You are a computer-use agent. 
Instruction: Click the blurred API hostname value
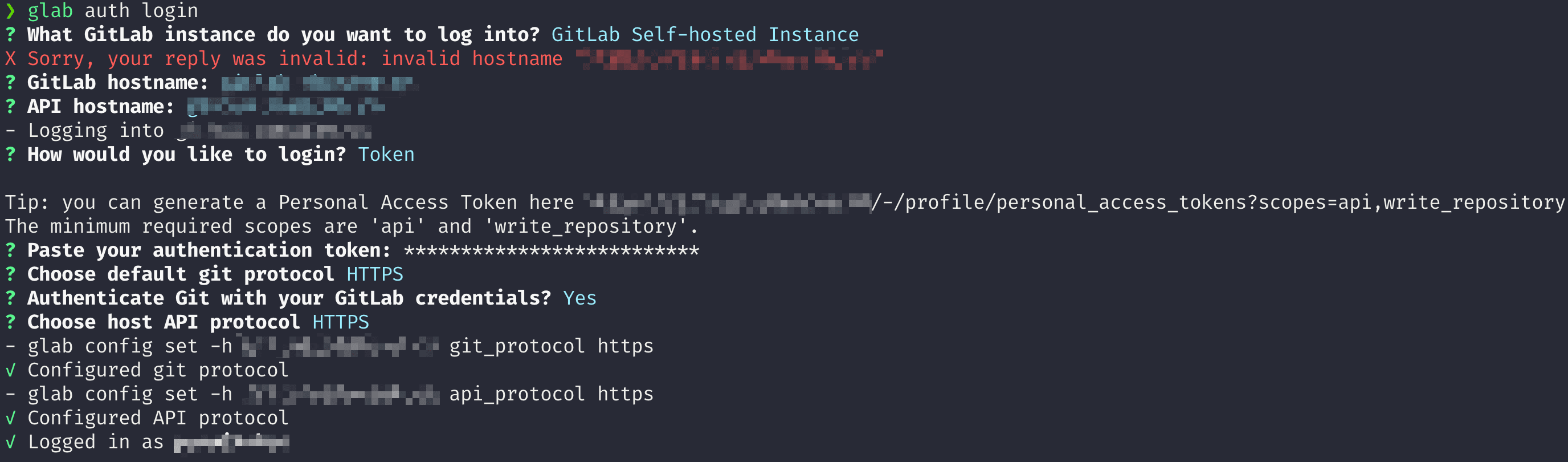point(286,107)
